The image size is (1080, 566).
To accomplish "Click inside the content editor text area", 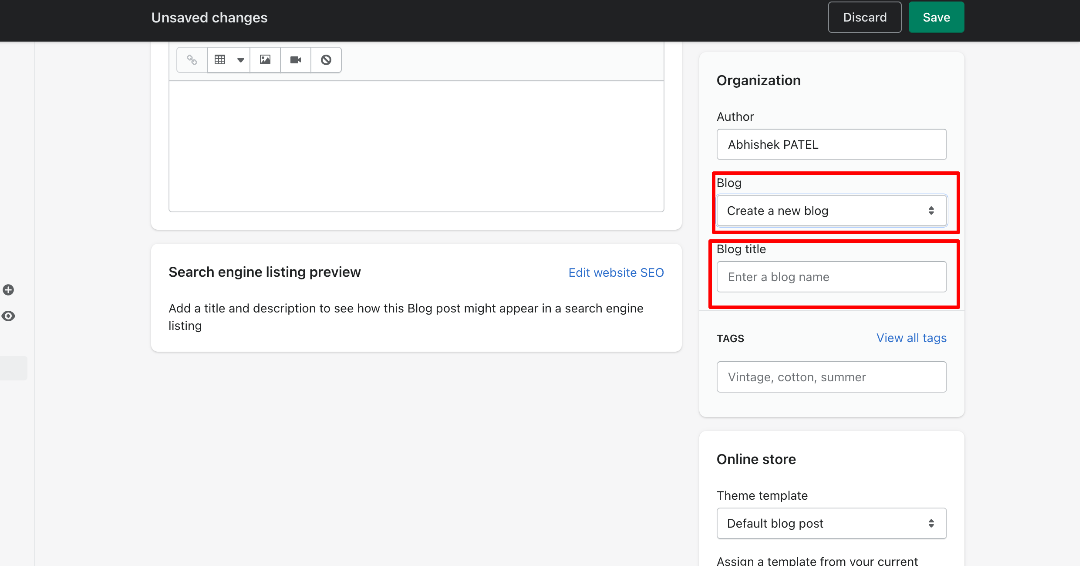I will click(x=416, y=146).
